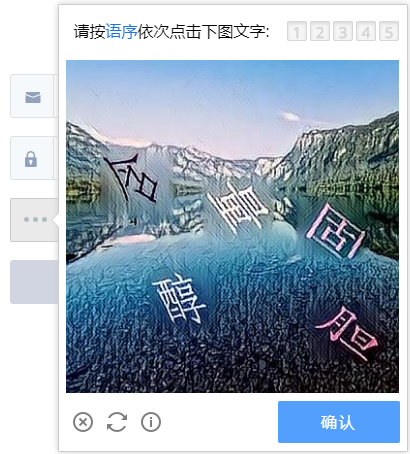Screen dimensions: 410x454
Task: Click sequence slot number 4
Action: [x=366, y=32]
